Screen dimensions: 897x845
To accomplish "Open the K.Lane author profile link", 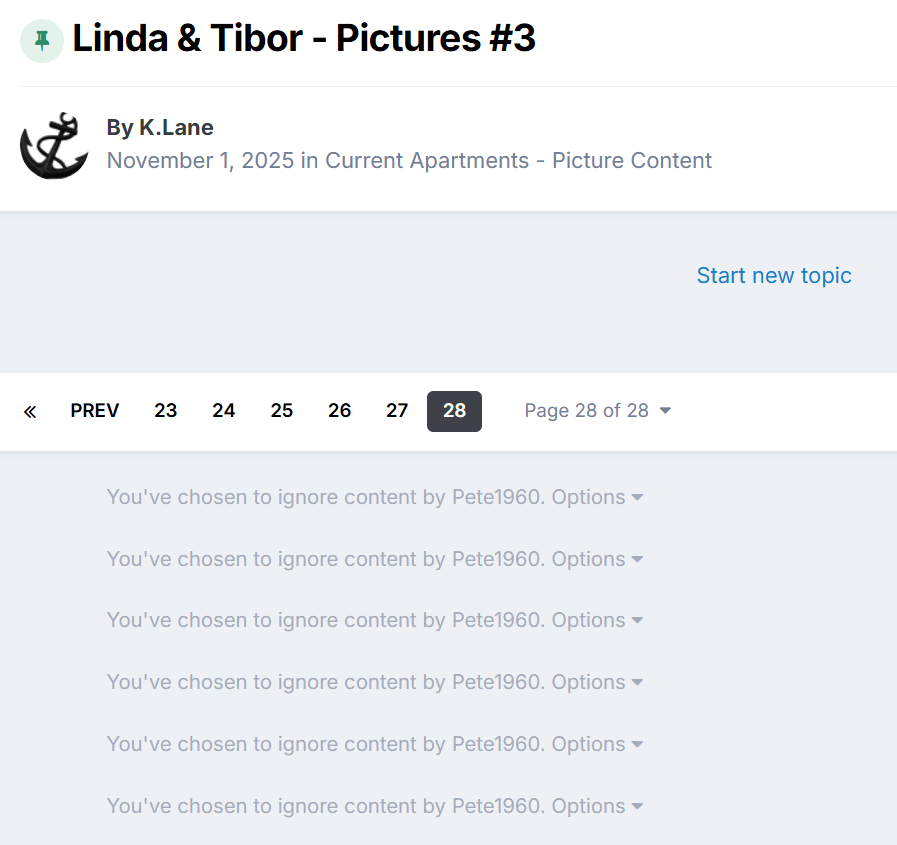I will click(x=175, y=128).
